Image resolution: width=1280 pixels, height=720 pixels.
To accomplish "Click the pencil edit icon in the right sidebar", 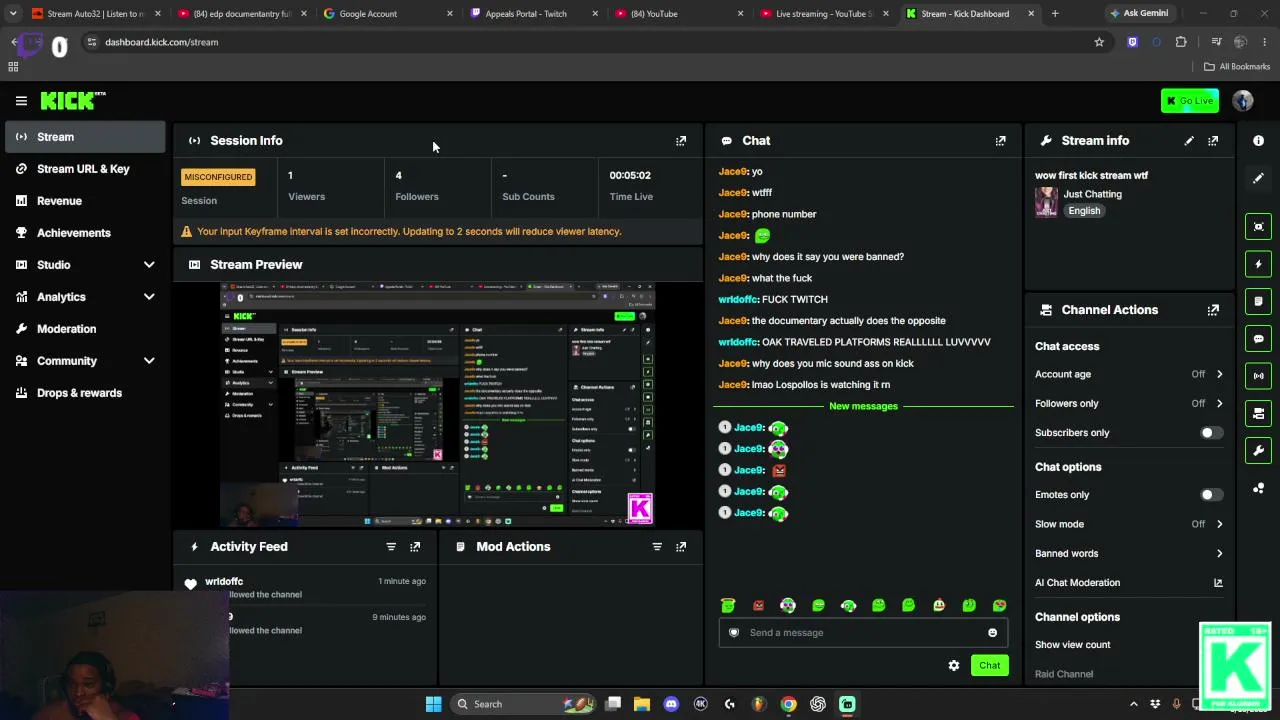I will (1258, 178).
